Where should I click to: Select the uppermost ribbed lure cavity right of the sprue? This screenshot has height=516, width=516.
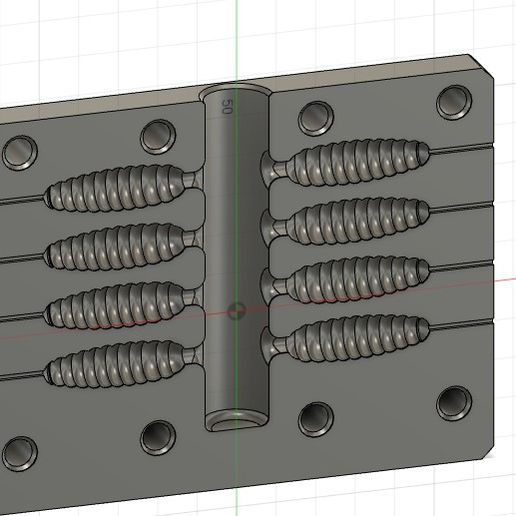(x=357, y=163)
